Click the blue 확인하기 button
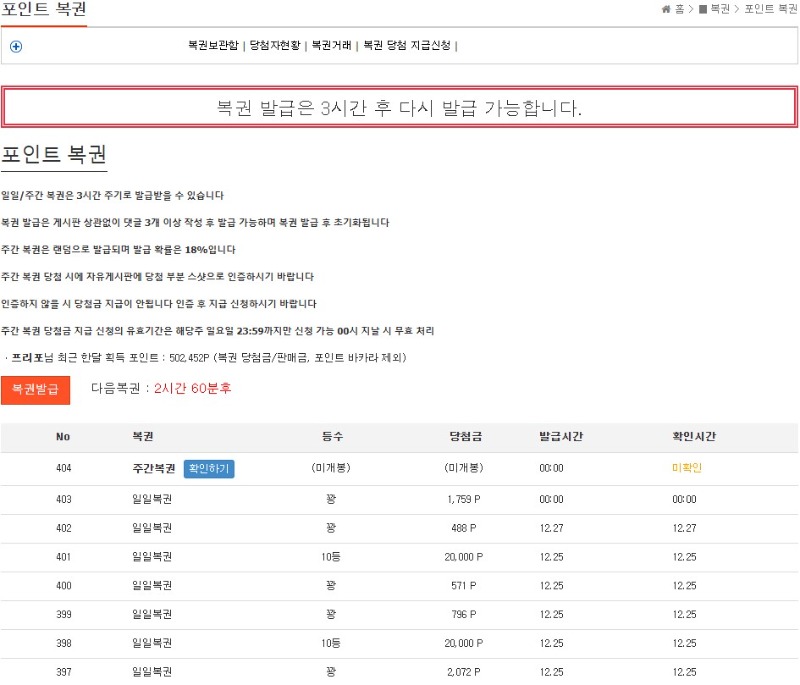 click(209, 468)
